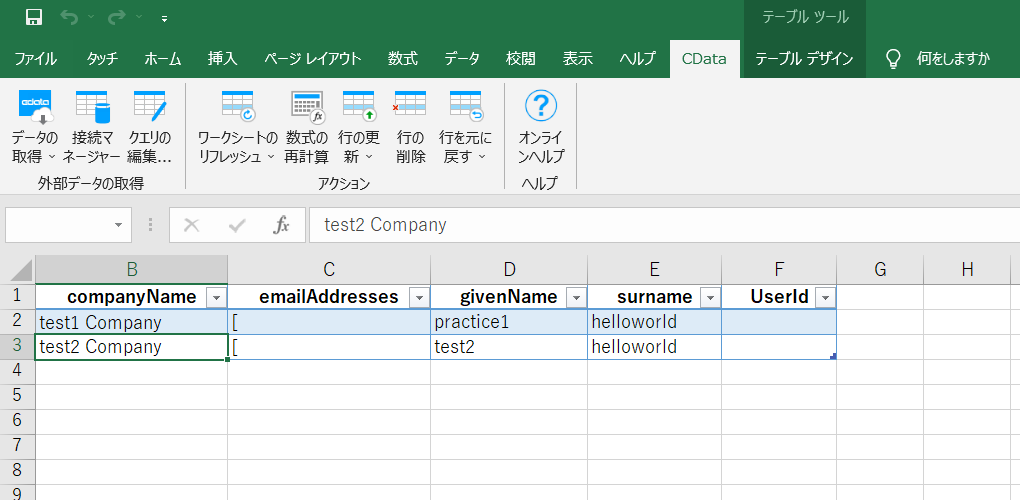
Task: Click the Recalculate Formulas (数式の再計算) icon
Action: tap(307, 107)
